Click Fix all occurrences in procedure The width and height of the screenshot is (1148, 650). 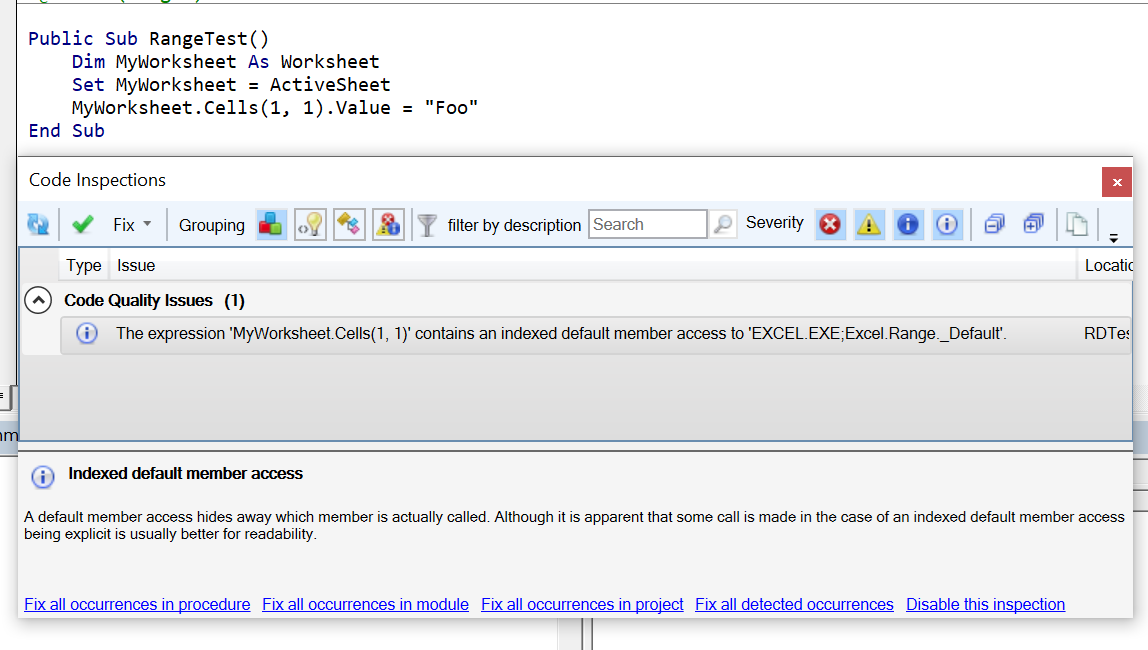[x=137, y=605]
